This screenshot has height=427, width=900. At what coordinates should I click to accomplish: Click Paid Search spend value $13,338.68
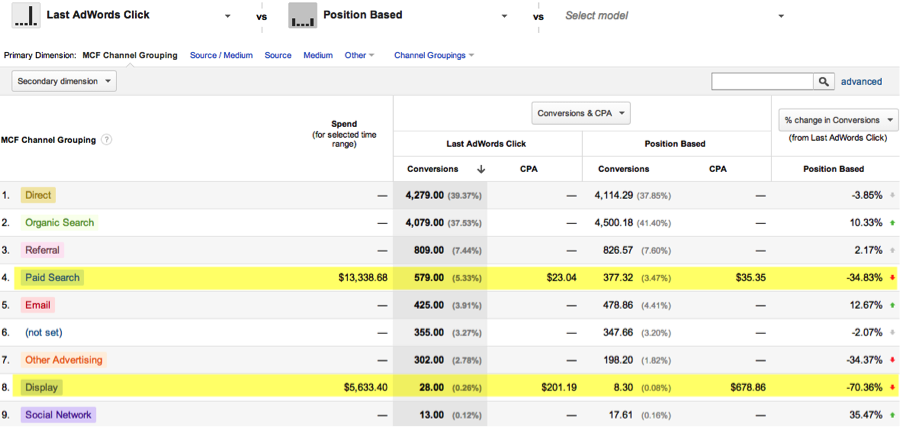point(363,278)
